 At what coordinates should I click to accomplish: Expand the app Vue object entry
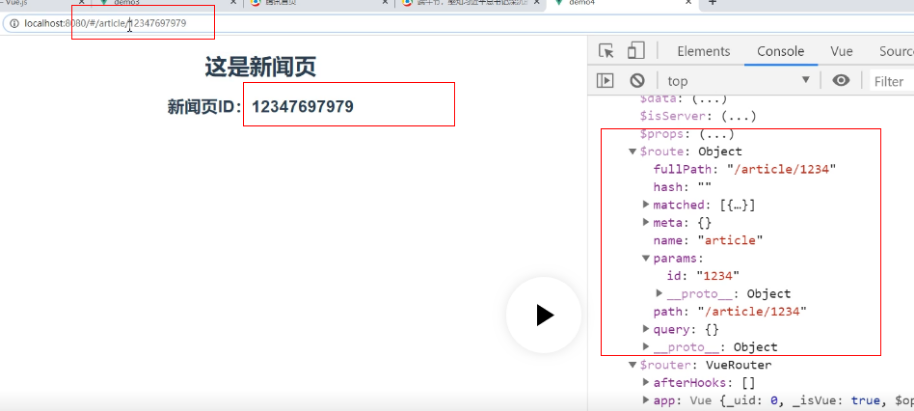pyautogui.click(x=645, y=400)
